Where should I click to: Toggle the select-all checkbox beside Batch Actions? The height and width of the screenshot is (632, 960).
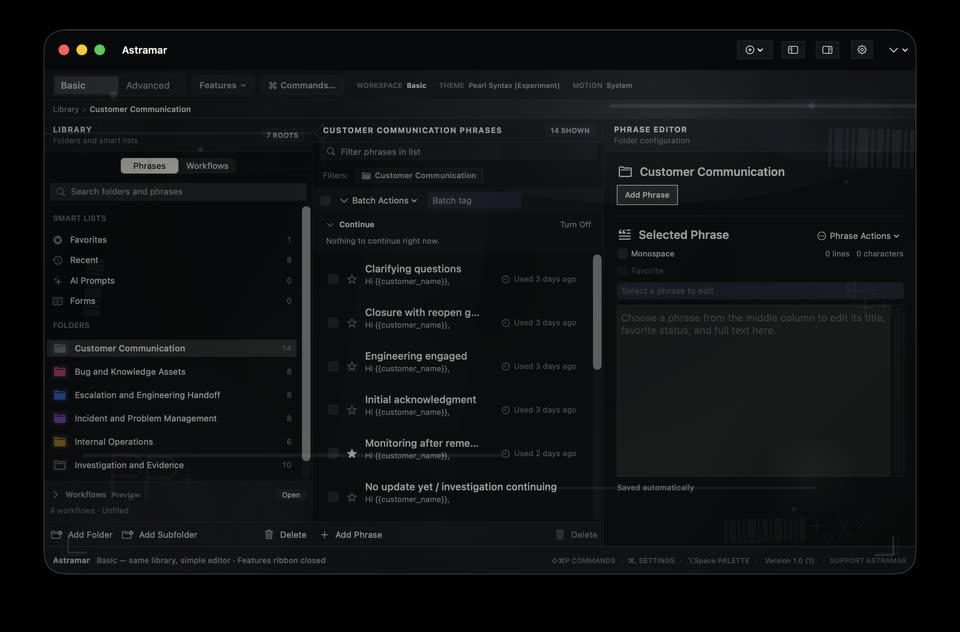326,201
